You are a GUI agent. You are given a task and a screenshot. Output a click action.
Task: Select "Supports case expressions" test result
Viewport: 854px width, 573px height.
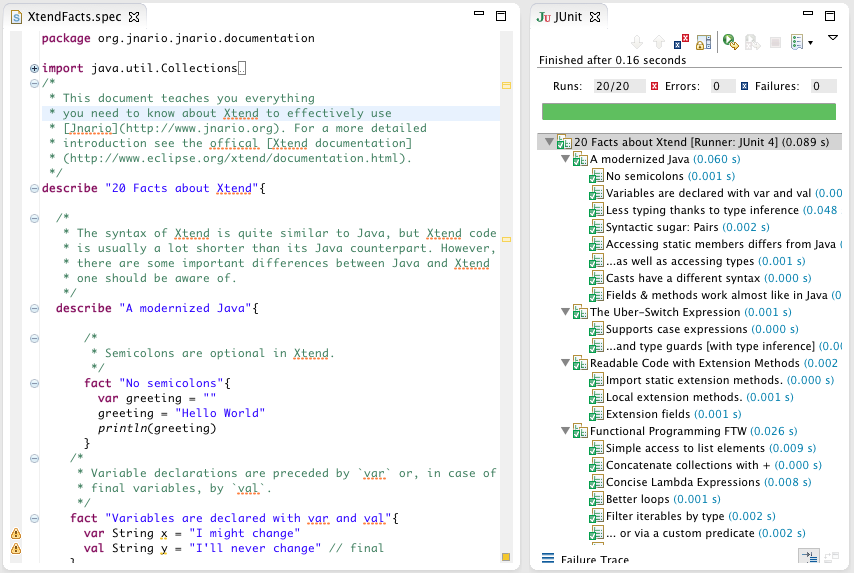coord(694,329)
